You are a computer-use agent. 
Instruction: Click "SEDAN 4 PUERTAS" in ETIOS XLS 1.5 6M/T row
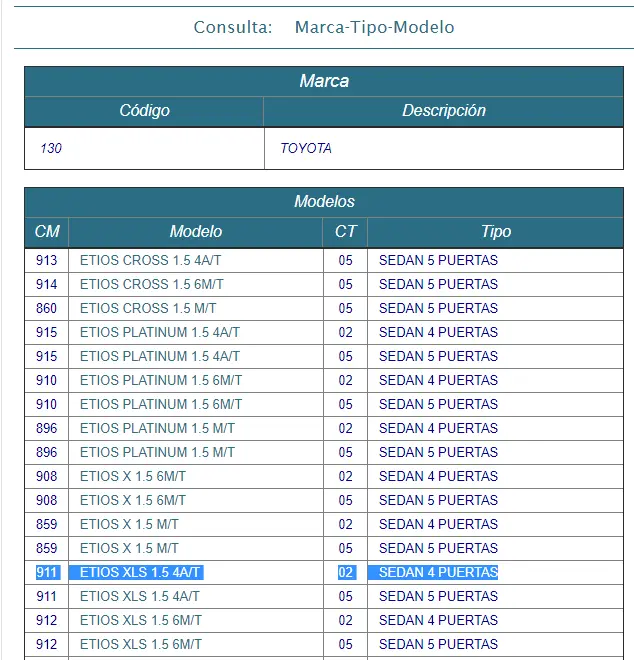438,620
